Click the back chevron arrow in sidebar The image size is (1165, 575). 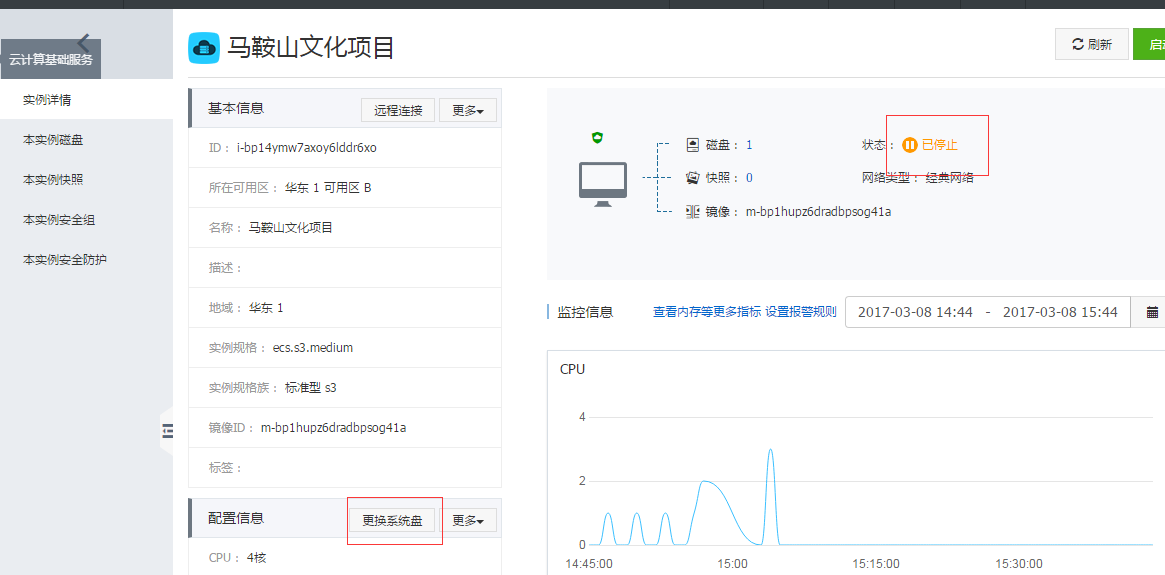click(83, 43)
